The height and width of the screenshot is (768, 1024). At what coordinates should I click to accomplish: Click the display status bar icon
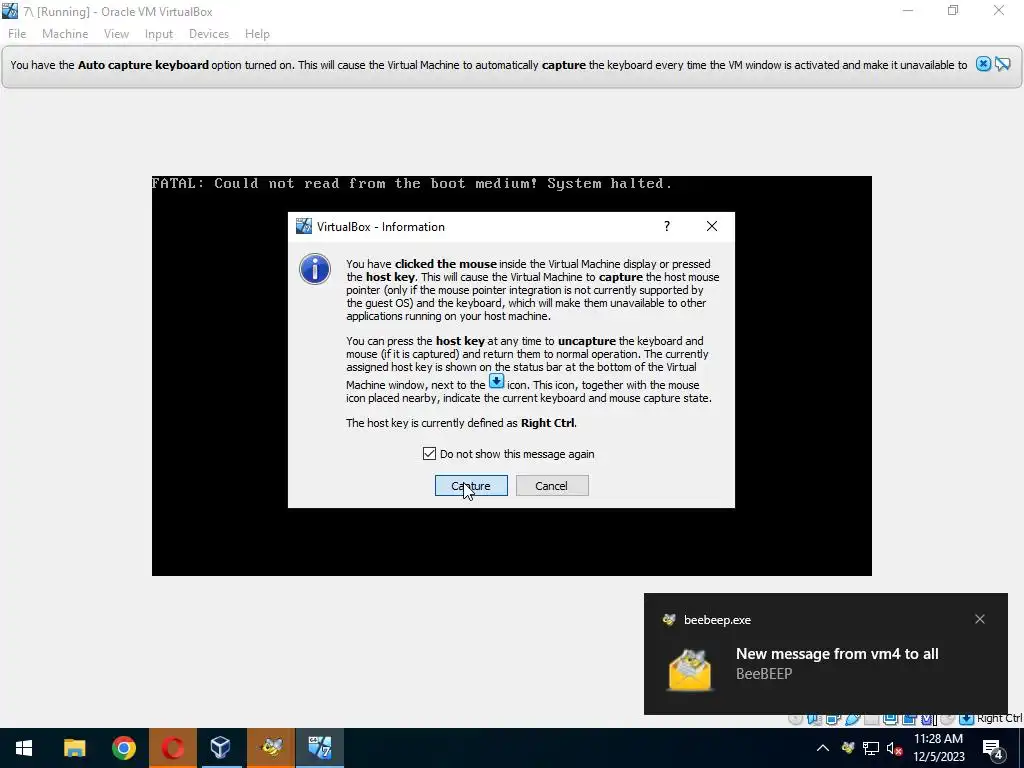890,718
